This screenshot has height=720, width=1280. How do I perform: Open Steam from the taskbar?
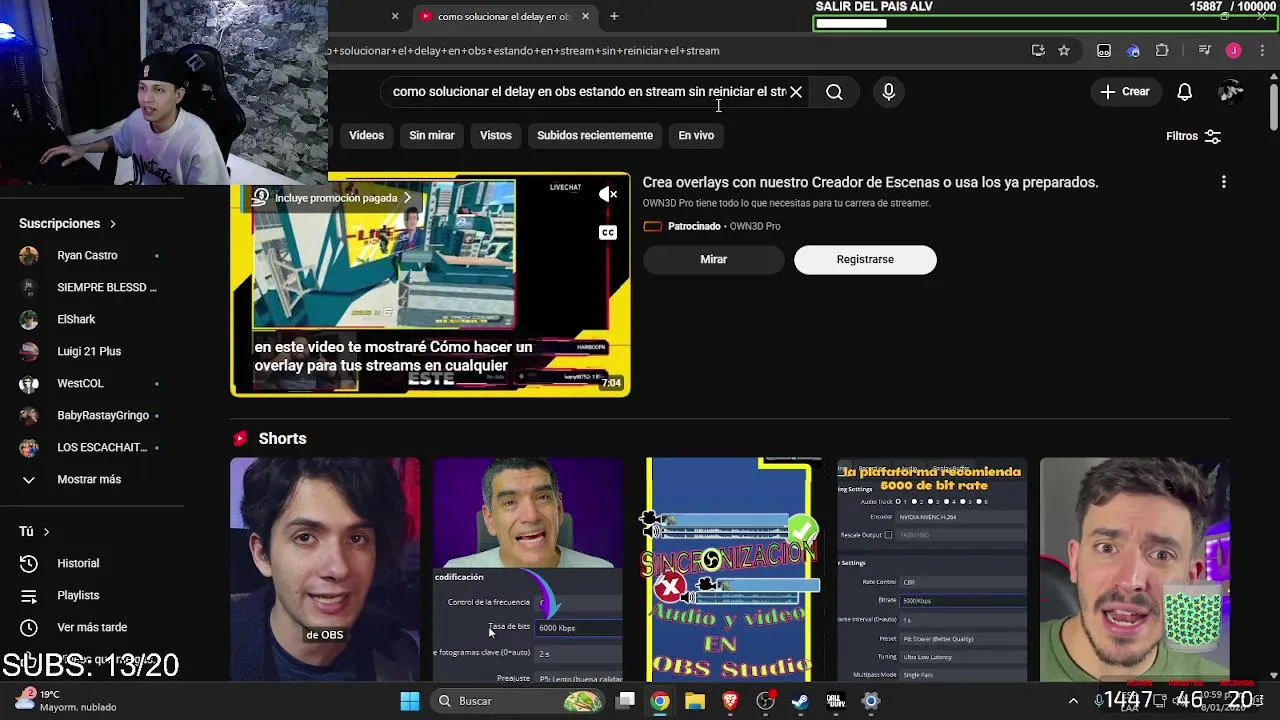(800, 701)
